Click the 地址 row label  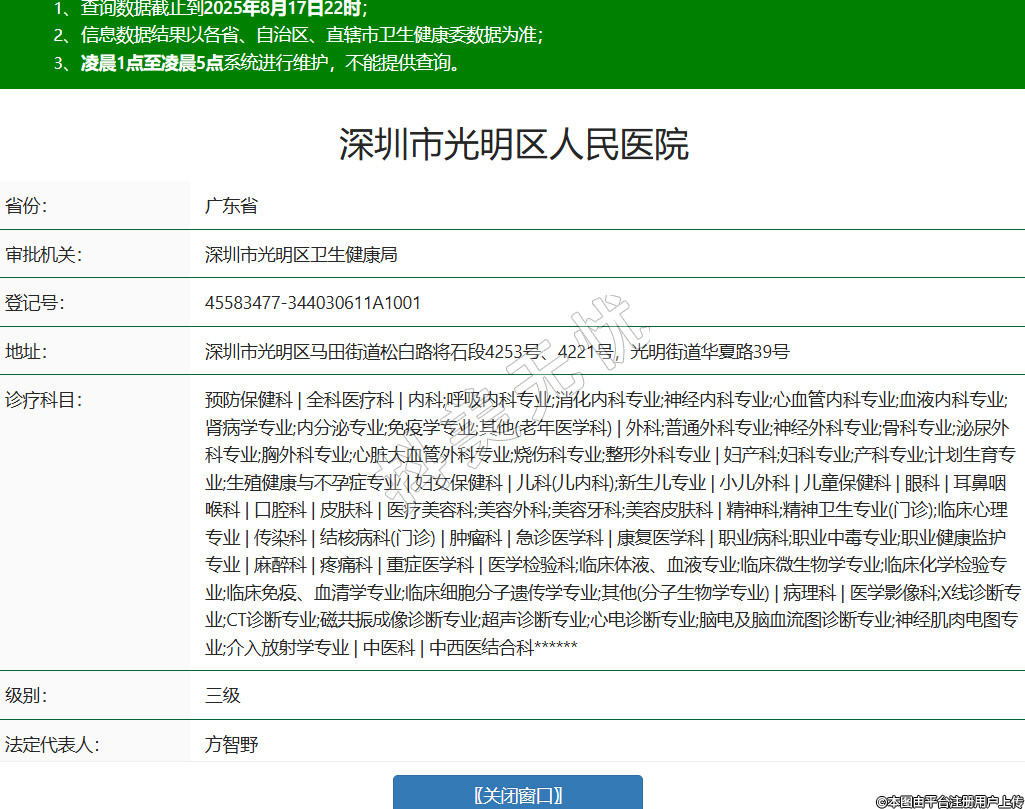pyautogui.click(x=27, y=352)
